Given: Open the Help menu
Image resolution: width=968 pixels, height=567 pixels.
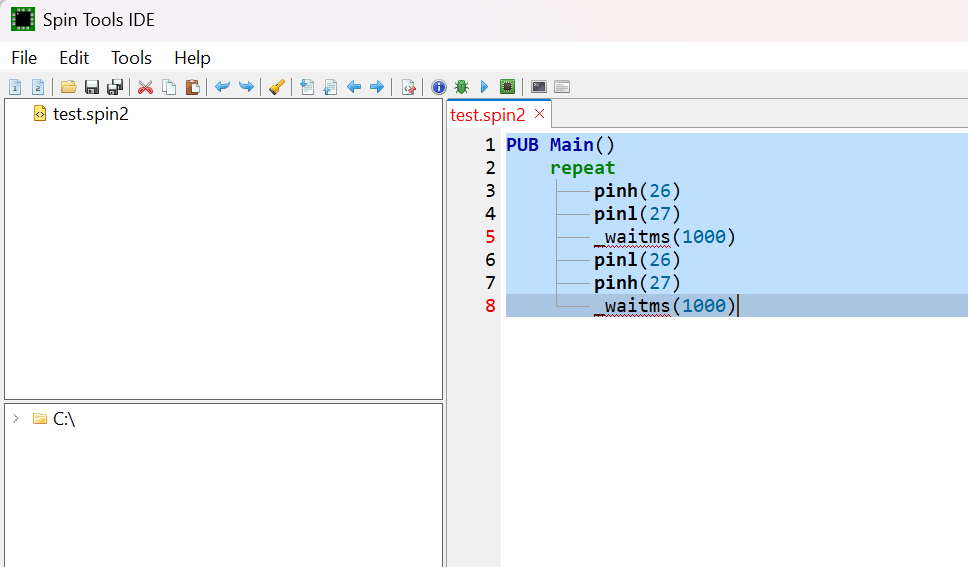Looking at the screenshot, I should pos(192,58).
